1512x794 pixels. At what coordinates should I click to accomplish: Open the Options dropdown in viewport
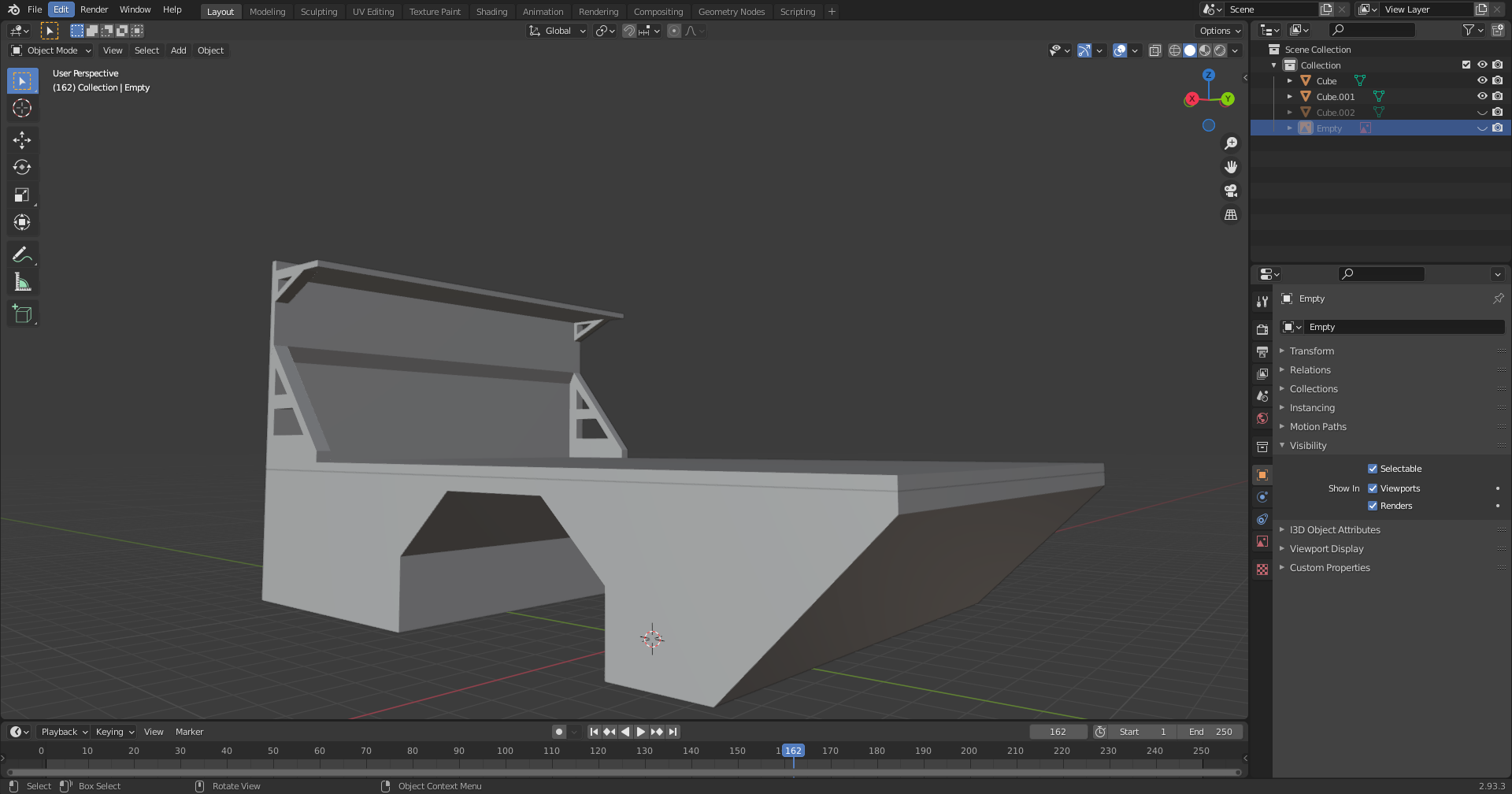pos(1220,31)
